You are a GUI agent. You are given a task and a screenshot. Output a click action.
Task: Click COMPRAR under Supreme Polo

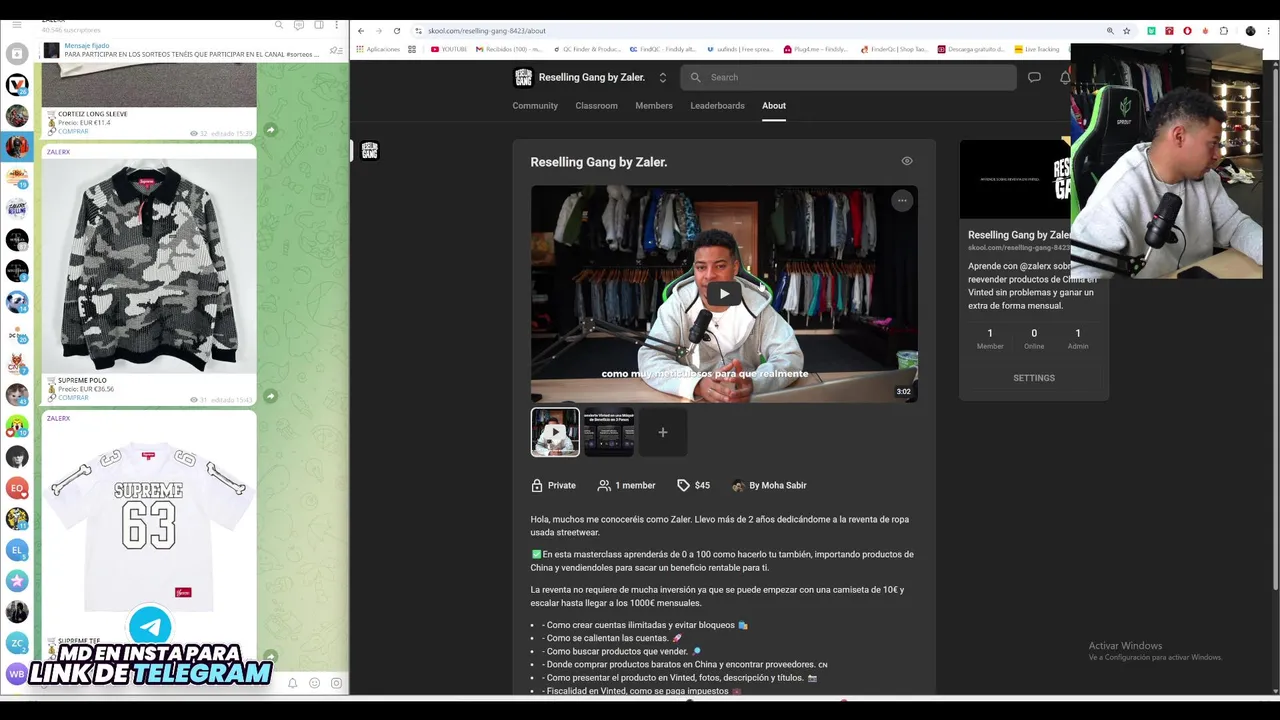[x=73, y=397]
